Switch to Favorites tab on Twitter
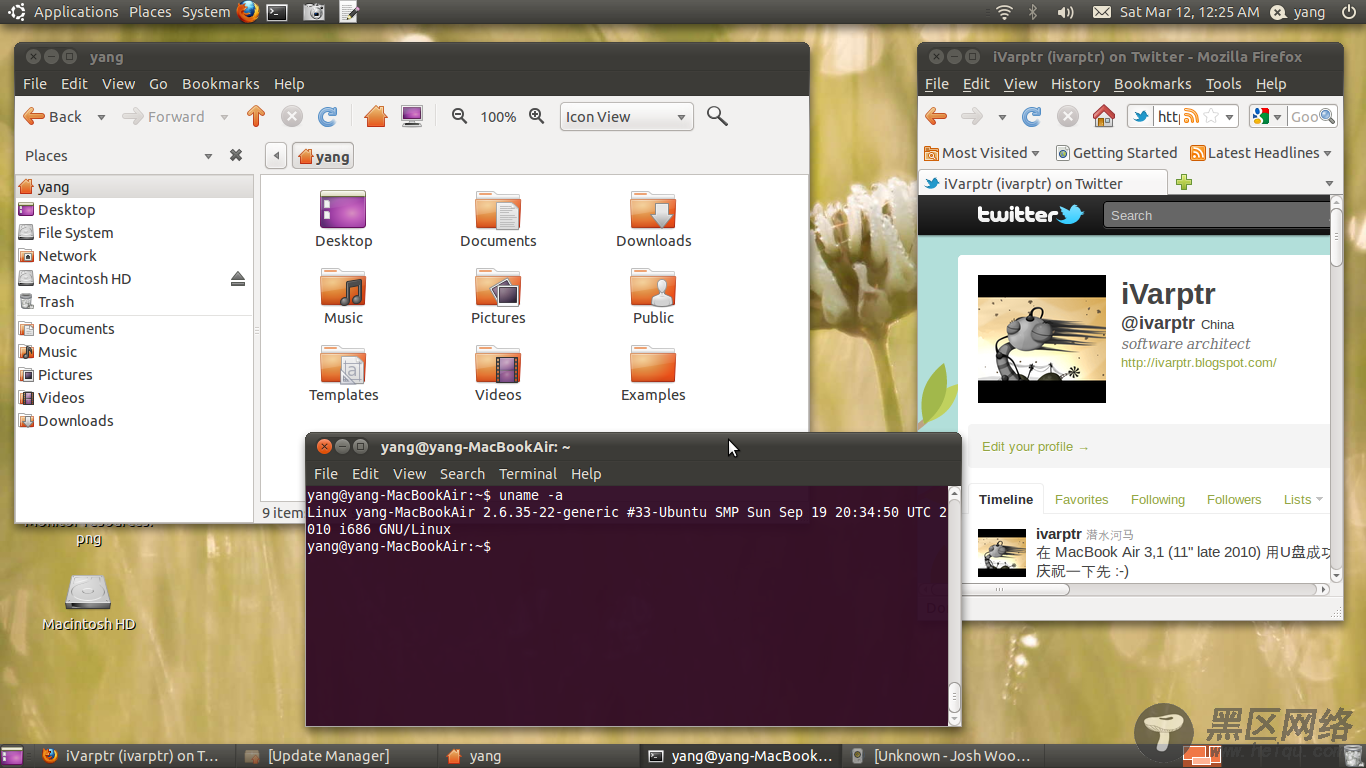1366x768 pixels. (1081, 499)
